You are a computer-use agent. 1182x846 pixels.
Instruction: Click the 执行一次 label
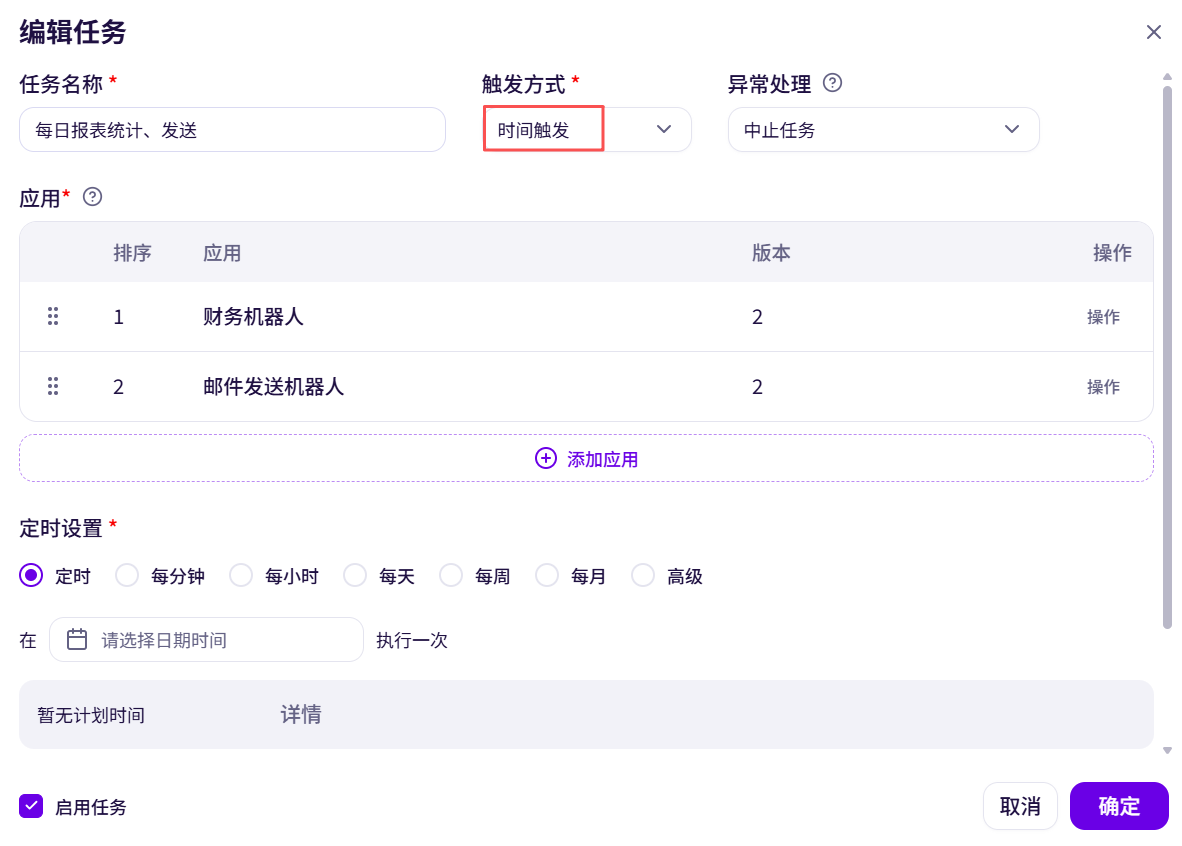(412, 640)
